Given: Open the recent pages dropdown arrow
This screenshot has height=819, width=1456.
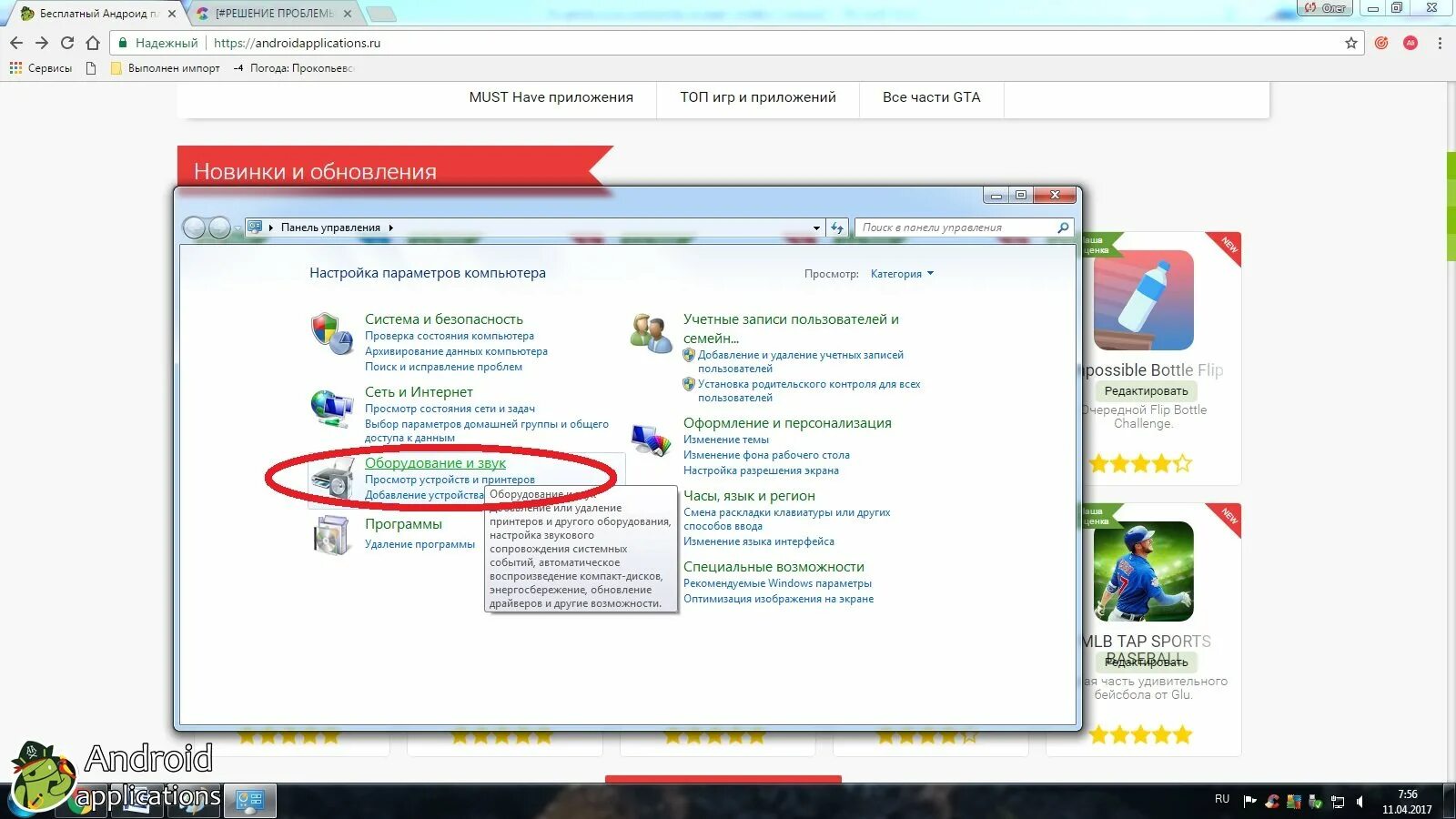Looking at the screenshot, I should click(x=238, y=228).
